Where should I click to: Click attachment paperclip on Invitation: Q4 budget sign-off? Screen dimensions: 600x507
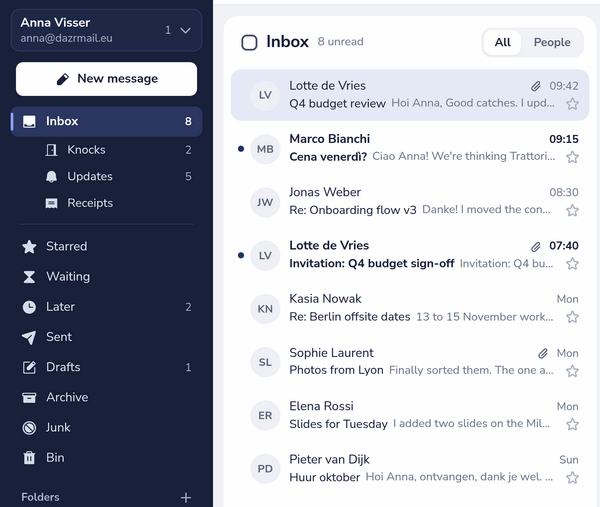[536, 247]
